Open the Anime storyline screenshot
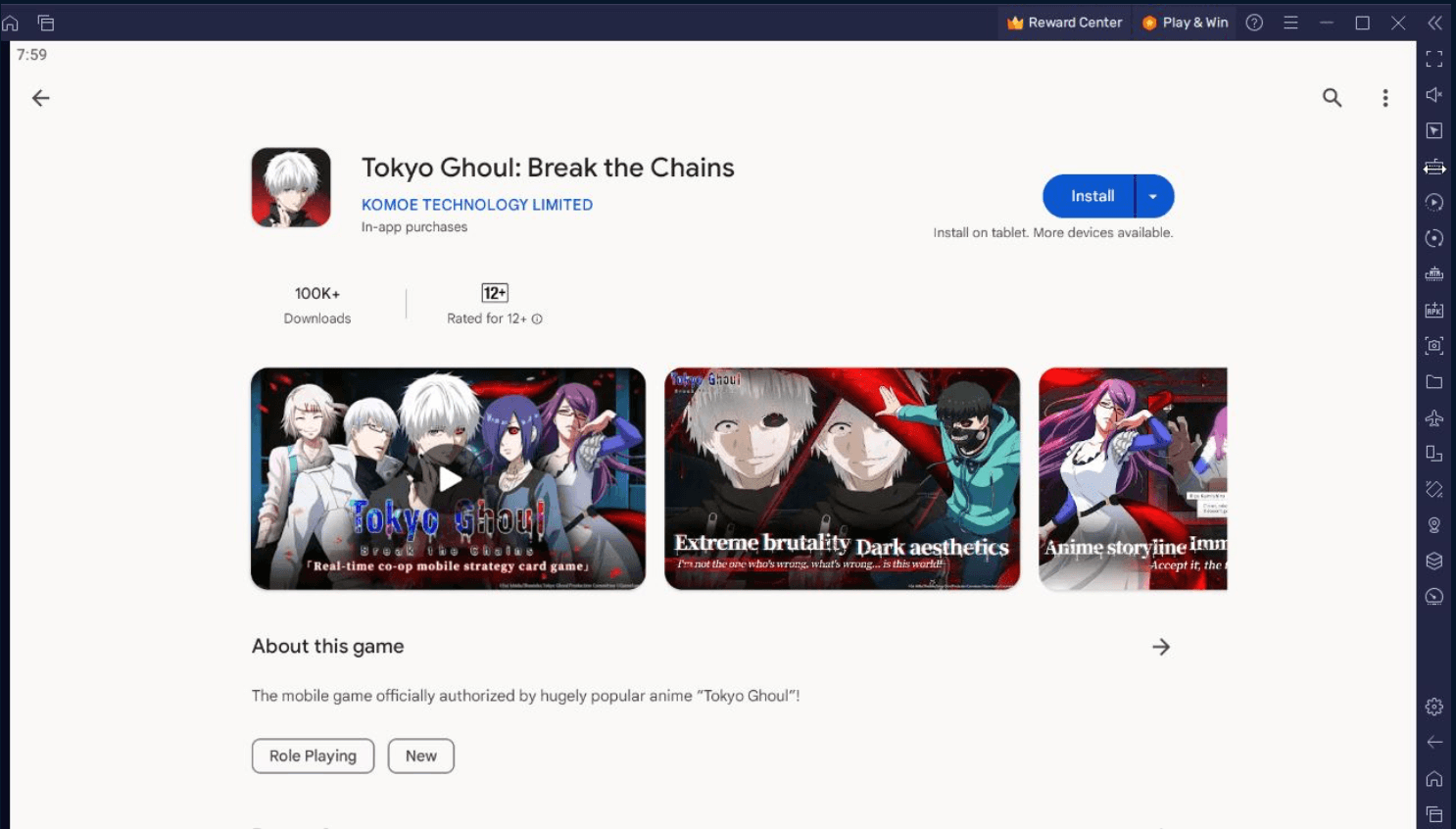The height and width of the screenshot is (829, 1456). click(x=1133, y=479)
